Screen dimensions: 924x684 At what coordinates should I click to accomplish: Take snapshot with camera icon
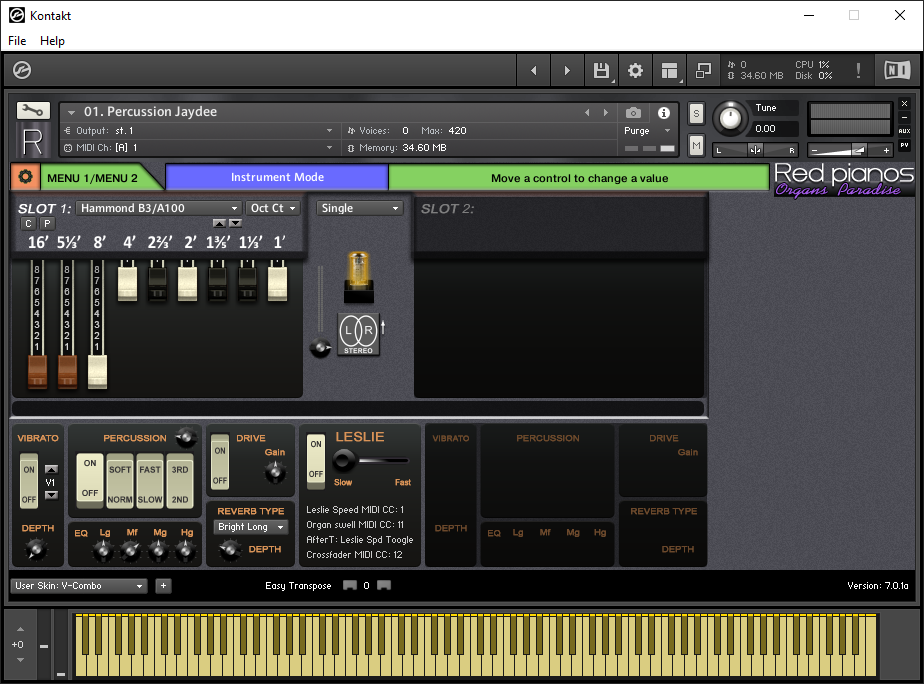click(633, 113)
